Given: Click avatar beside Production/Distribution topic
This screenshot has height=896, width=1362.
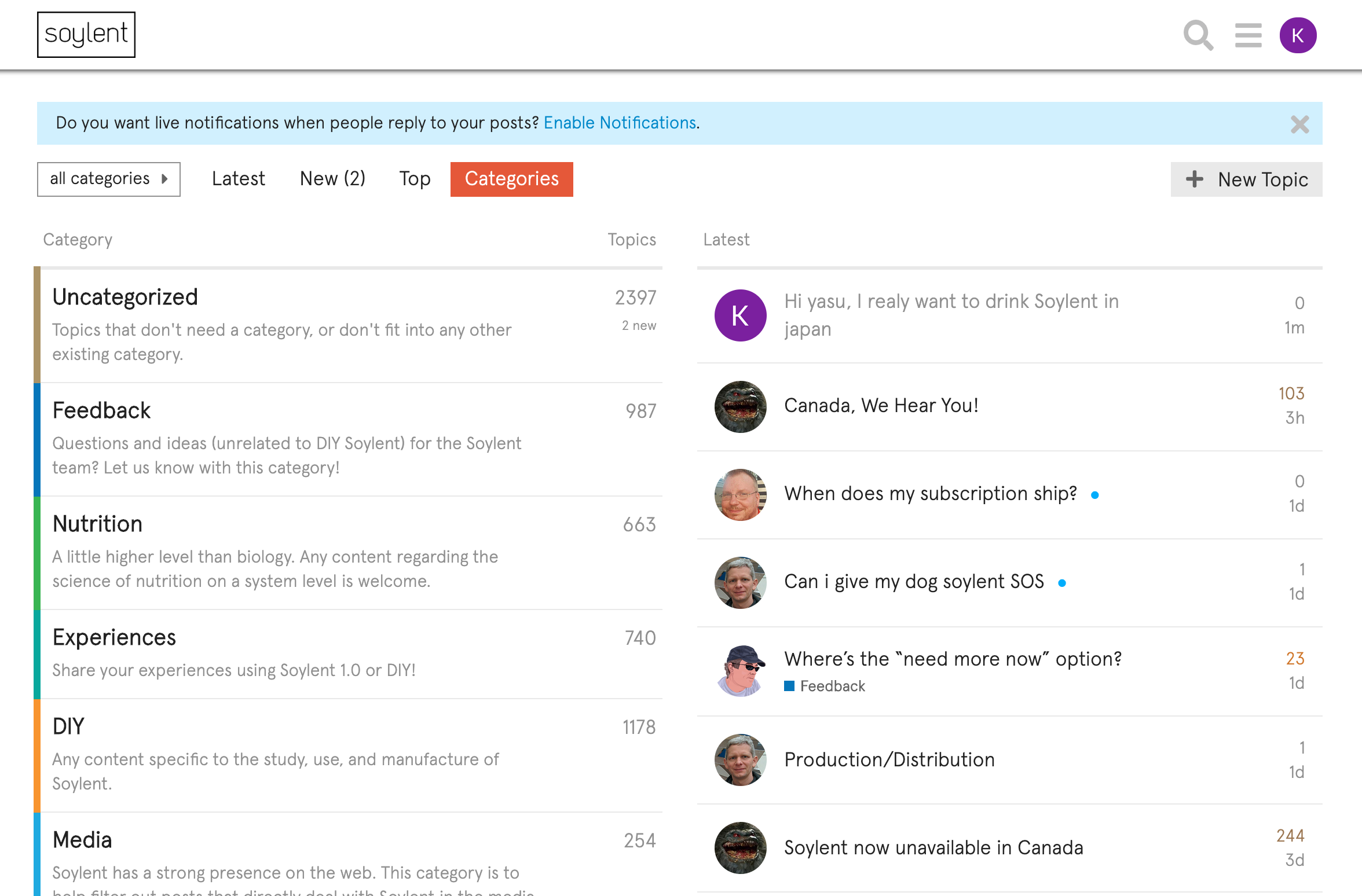Looking at the screenshot, I should coord(740,759).
